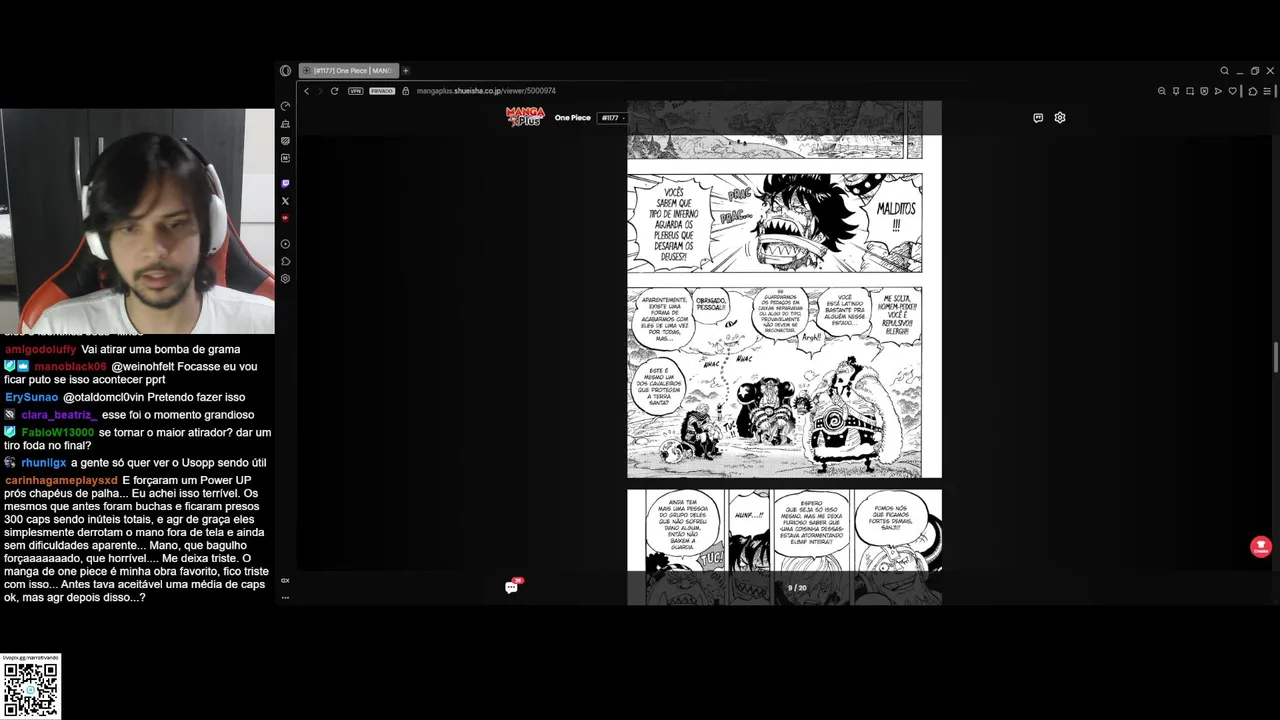The height and width of the screenshot is (720, 1280).
Task: Reload the MangaPlus page
Action: [334, 91]
